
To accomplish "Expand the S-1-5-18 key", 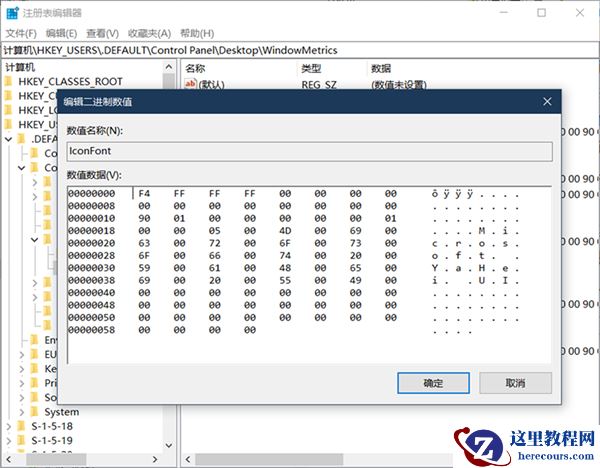I will point(9,426).
